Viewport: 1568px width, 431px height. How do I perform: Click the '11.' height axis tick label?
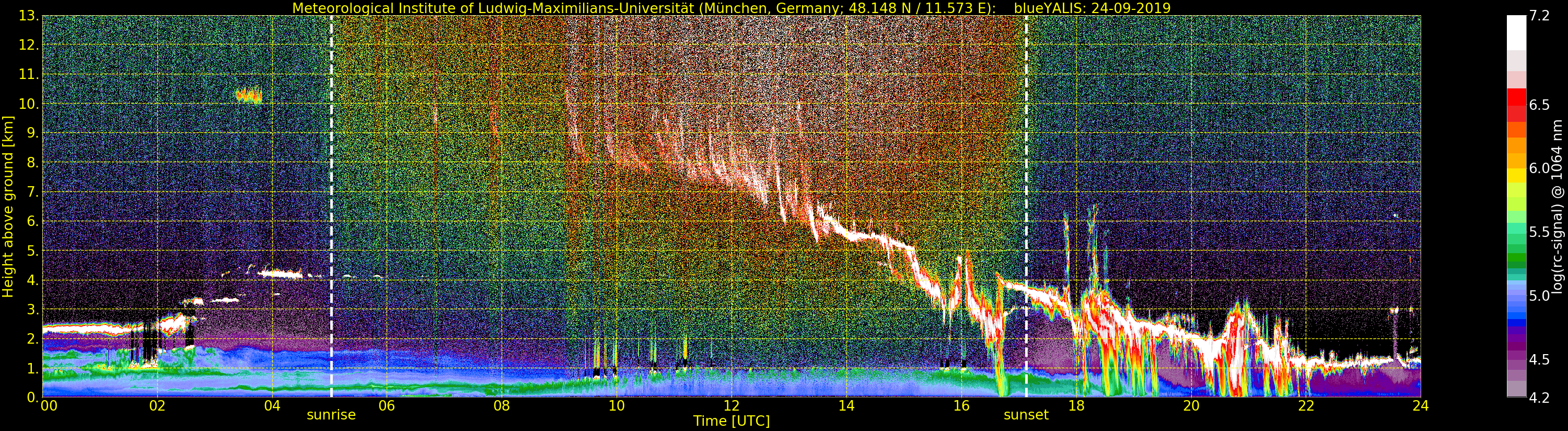[x=29, y=74]
